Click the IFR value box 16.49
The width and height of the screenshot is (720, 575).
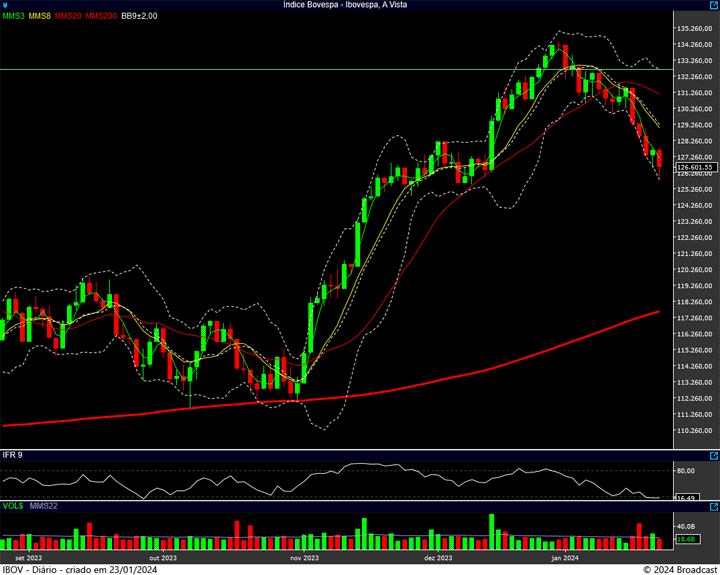686,497
